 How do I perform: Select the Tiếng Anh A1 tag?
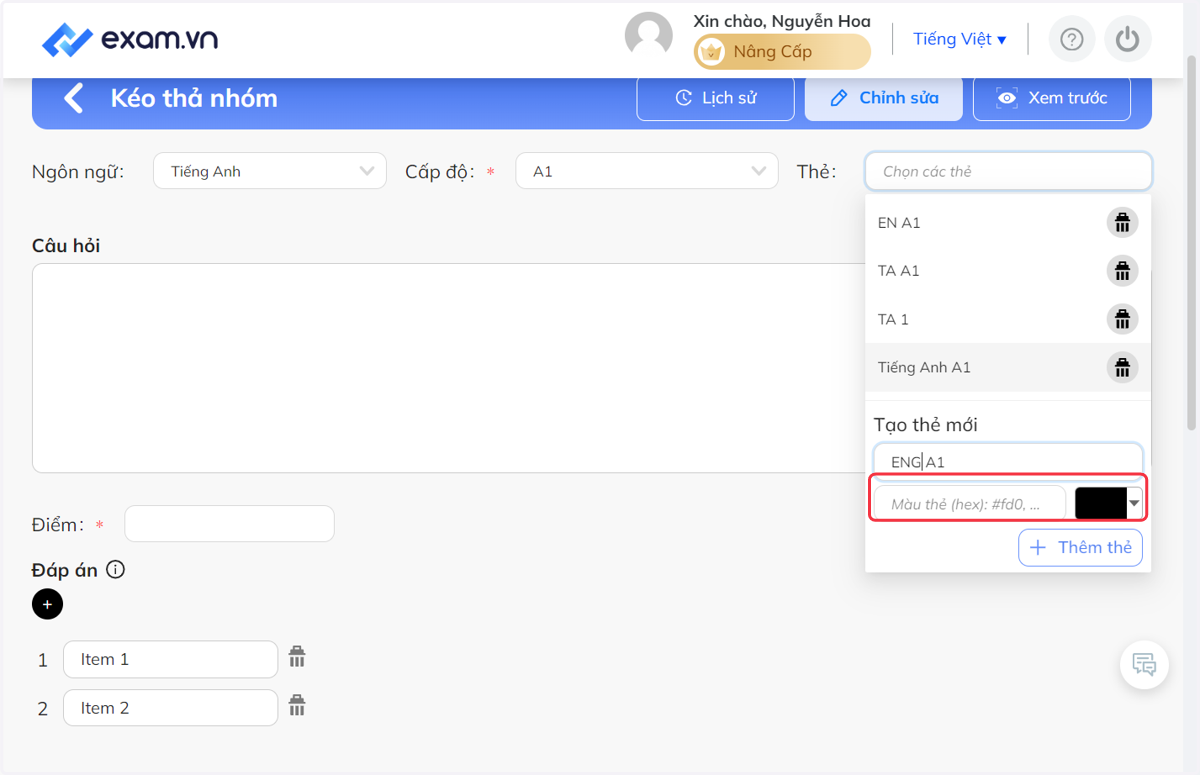click(985, 367)
